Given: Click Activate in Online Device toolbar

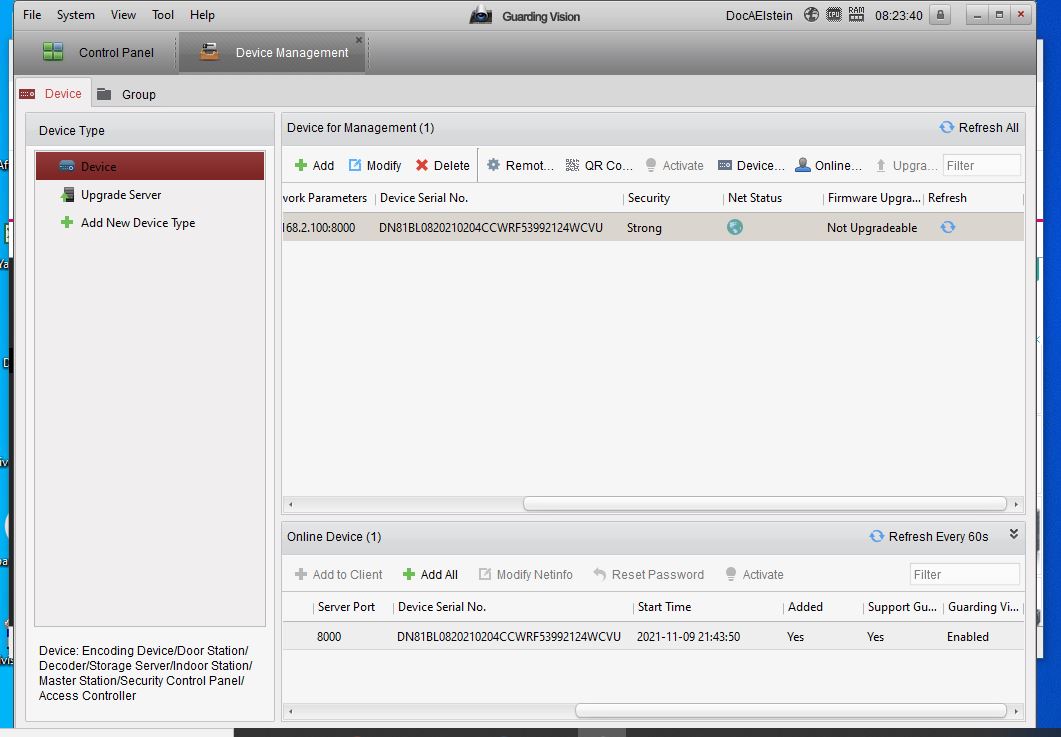Looking at the screenshot, I should (754, 574).
